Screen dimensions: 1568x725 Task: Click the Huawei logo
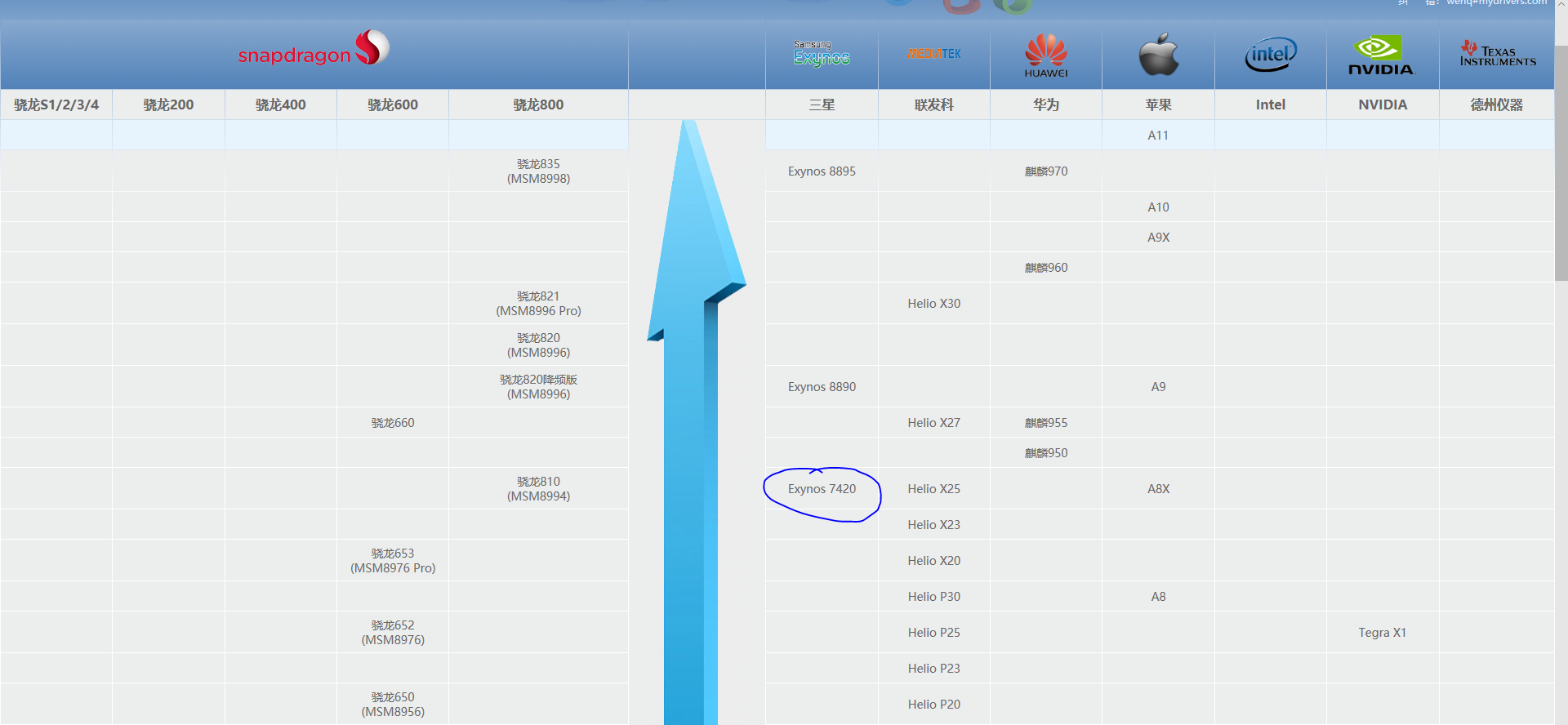[1046, 56]
